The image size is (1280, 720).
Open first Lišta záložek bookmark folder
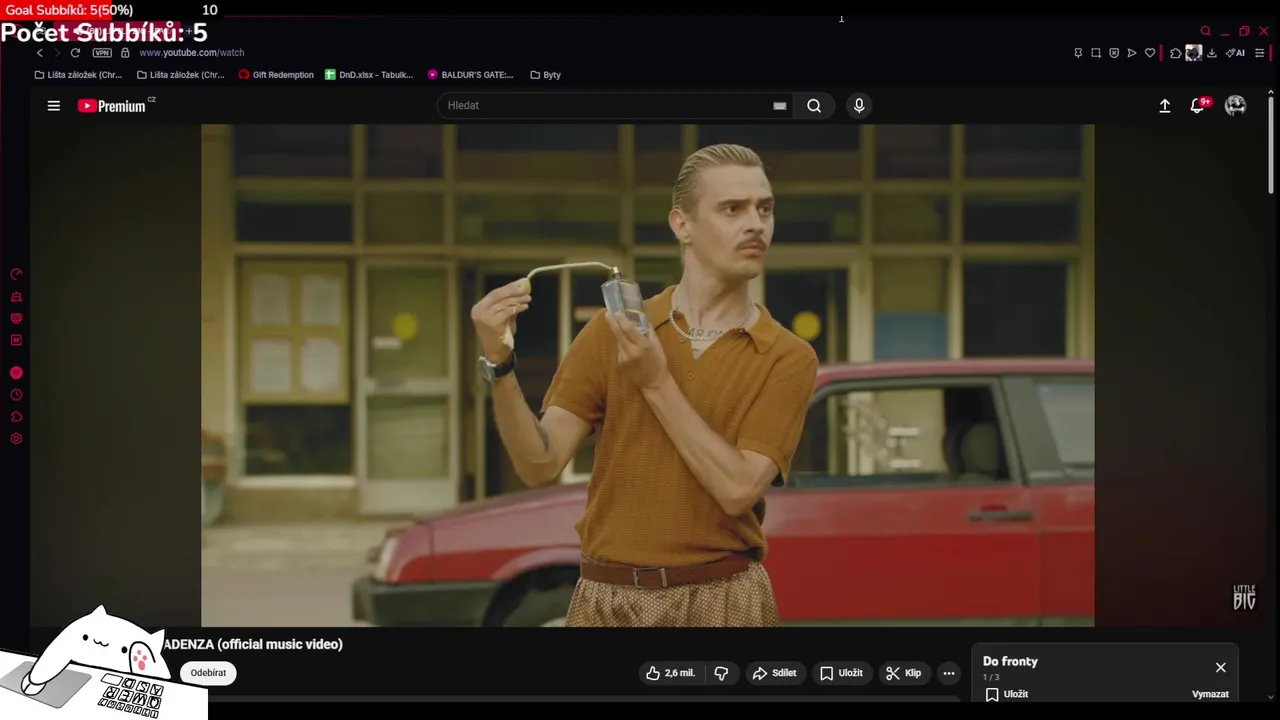(78, 75)
